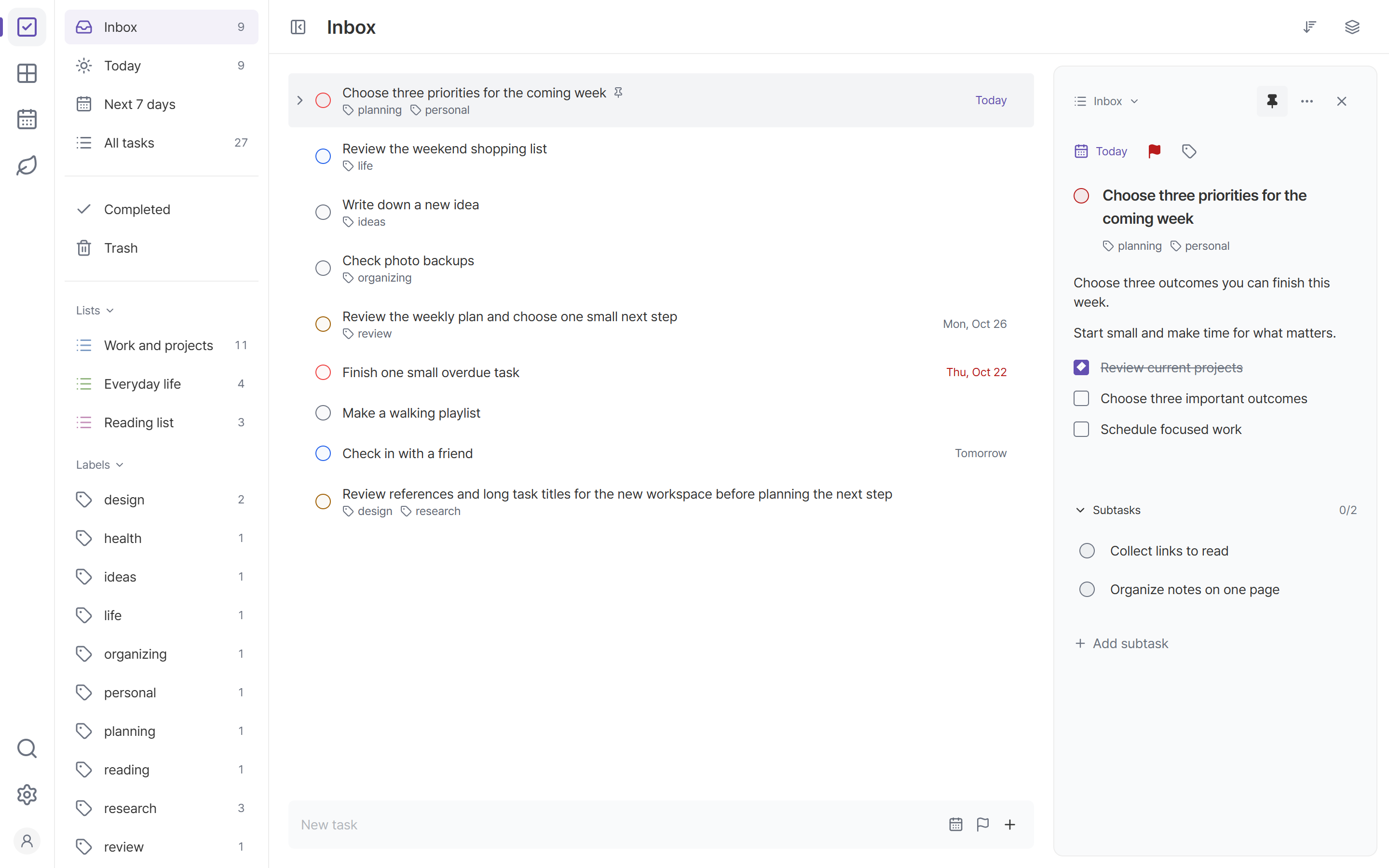1389x868 pixels.
Task: Add the new task with plus icon
Action: [x=1009, y=825]
